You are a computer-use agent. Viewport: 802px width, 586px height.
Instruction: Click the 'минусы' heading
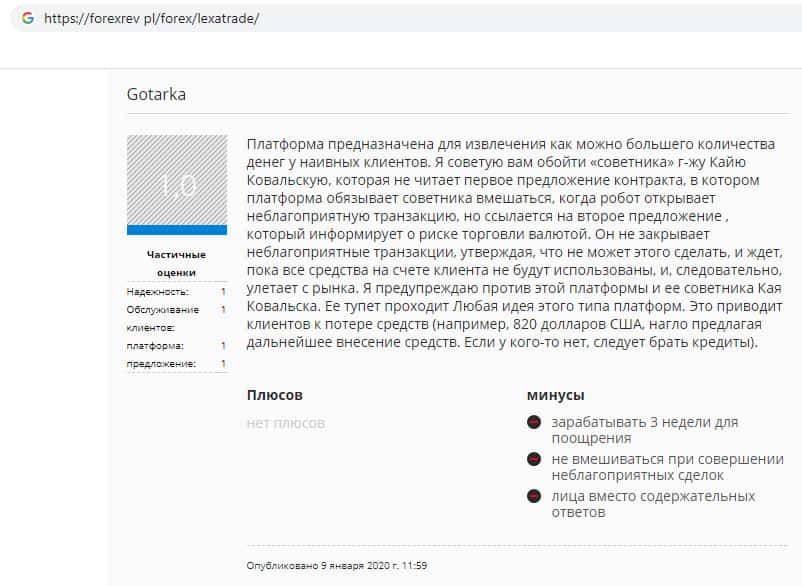click(555, 395)
